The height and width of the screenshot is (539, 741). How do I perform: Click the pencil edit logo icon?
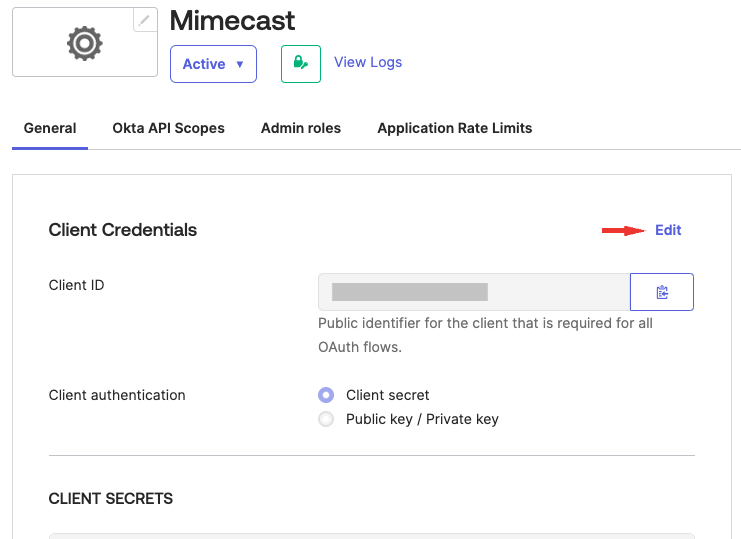pos(145,20)
